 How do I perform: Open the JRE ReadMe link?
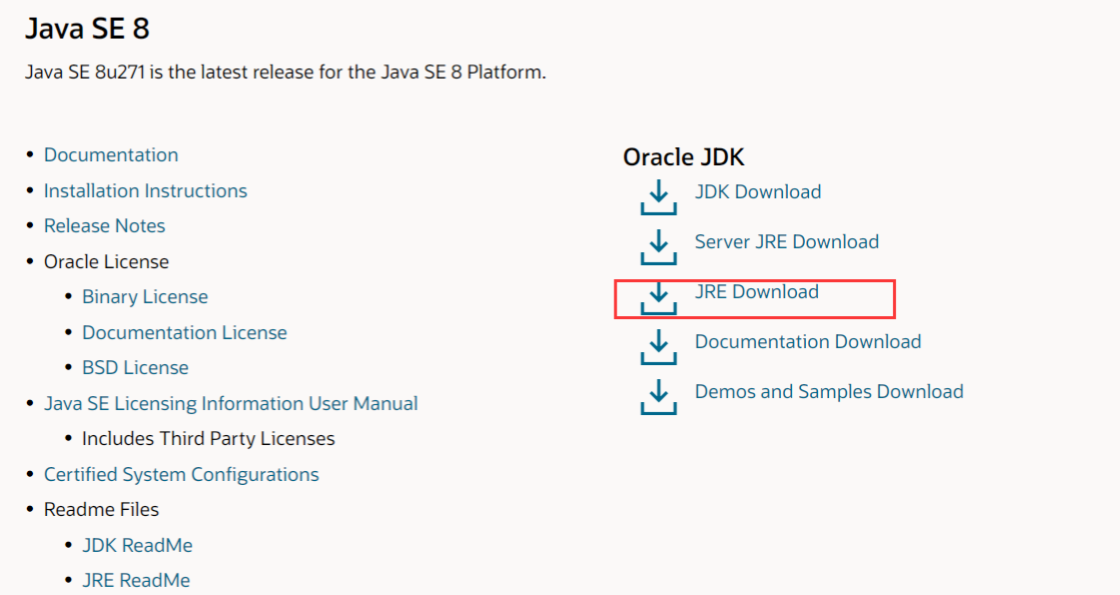136,581
